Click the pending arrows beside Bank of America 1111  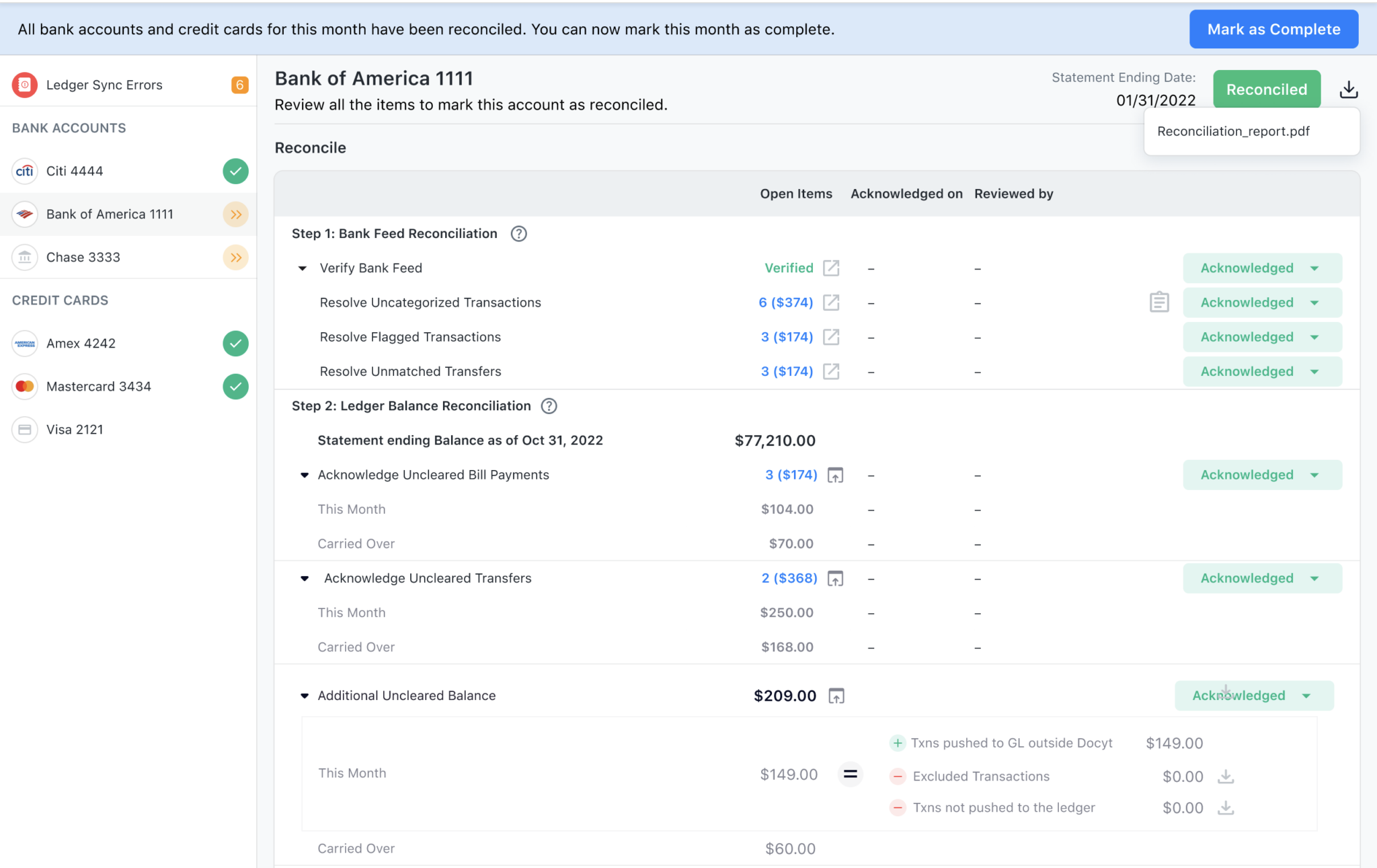point(235,214)
